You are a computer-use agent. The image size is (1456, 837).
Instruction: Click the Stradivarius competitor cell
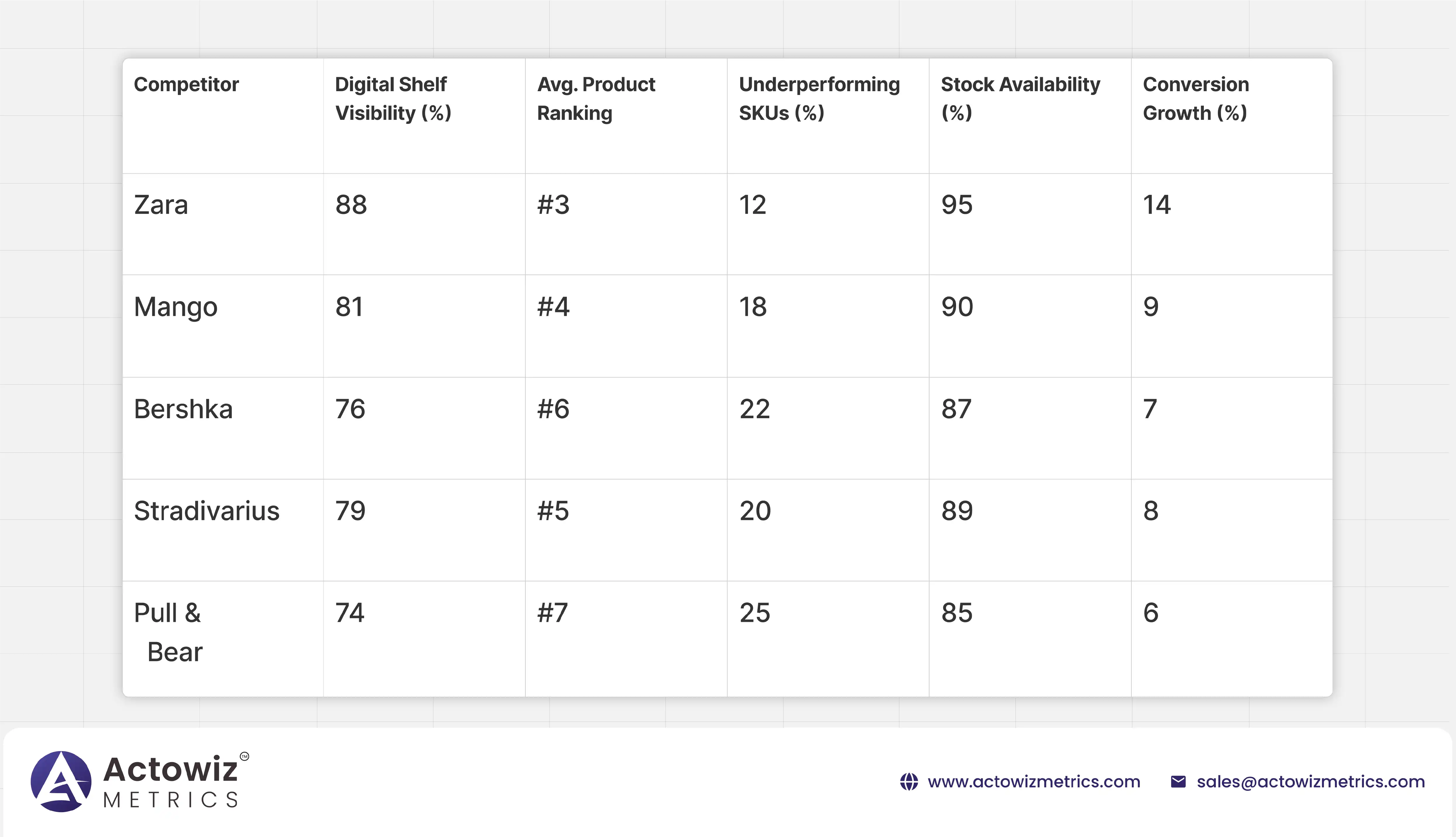[x=207, y=511]
